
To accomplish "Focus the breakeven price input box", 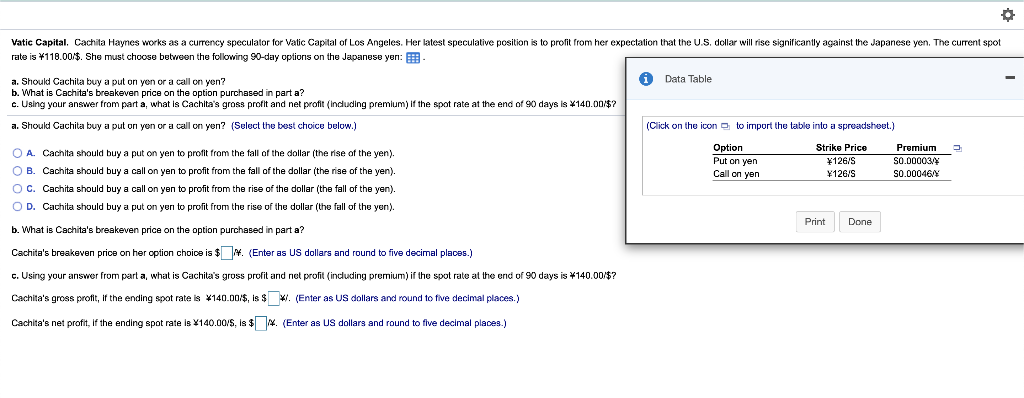I will (227, 253).
